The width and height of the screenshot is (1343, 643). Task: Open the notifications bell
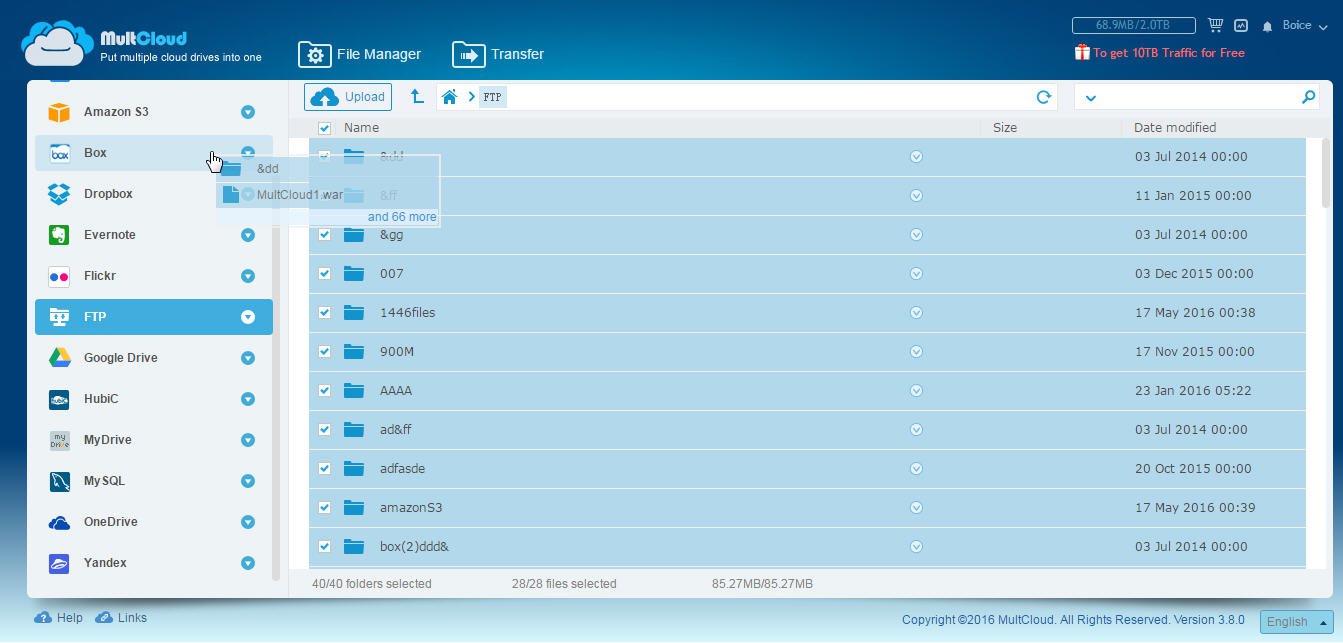pos(1268,26)
